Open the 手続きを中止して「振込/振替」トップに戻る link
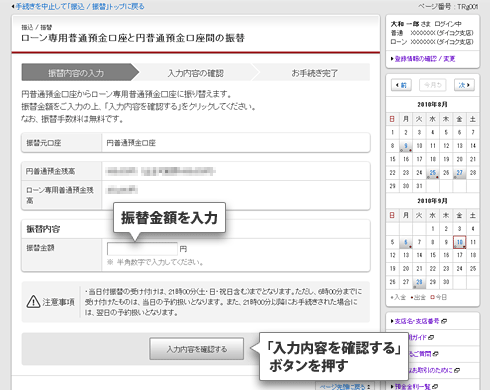 (78, 6)
